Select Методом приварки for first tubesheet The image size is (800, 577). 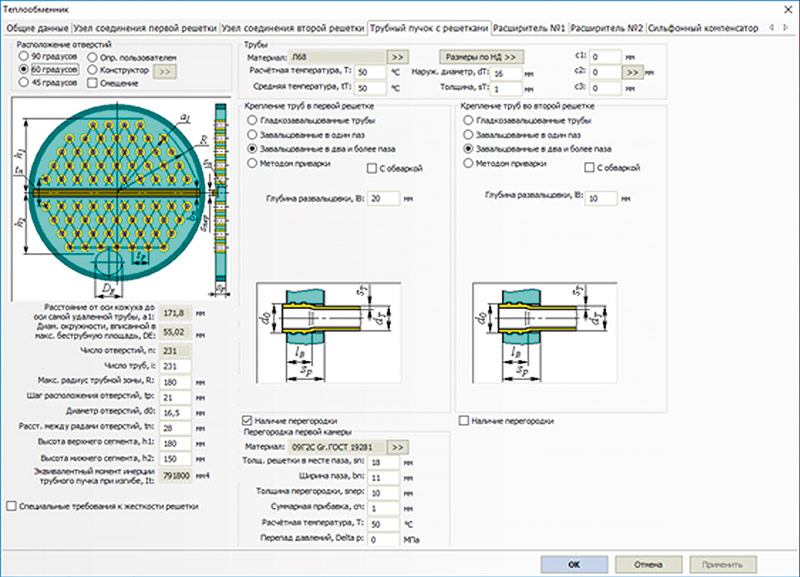(x=289, y=163)
